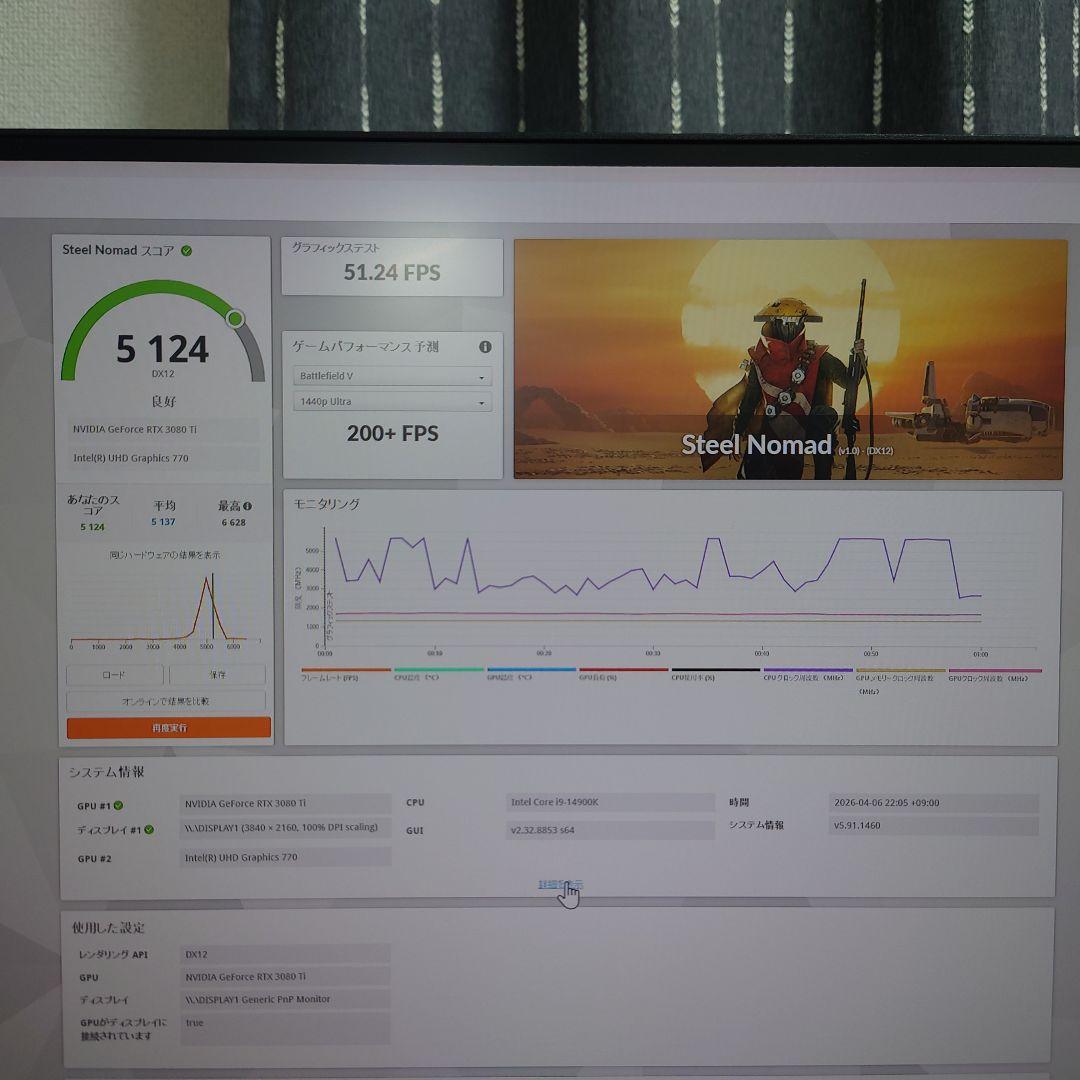Toggle GPU負荷 (%) legend series
The width and height of the screenshot is (1080, 1080).
pos(623,674)
